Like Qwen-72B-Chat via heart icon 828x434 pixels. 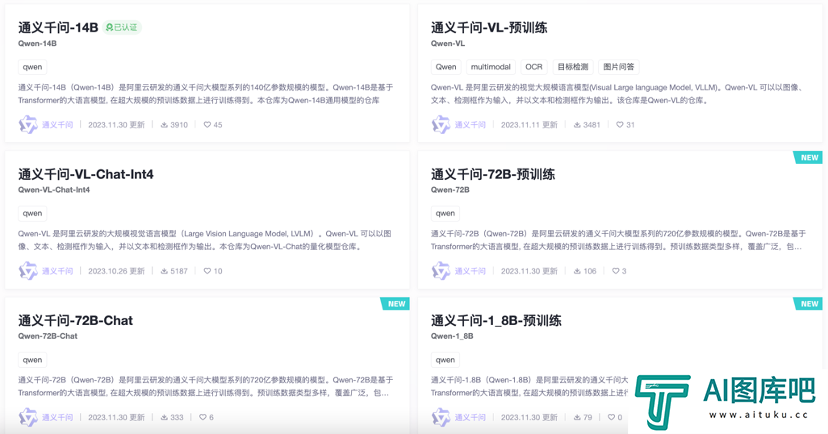pyautogui.click(x=203, y=418)
